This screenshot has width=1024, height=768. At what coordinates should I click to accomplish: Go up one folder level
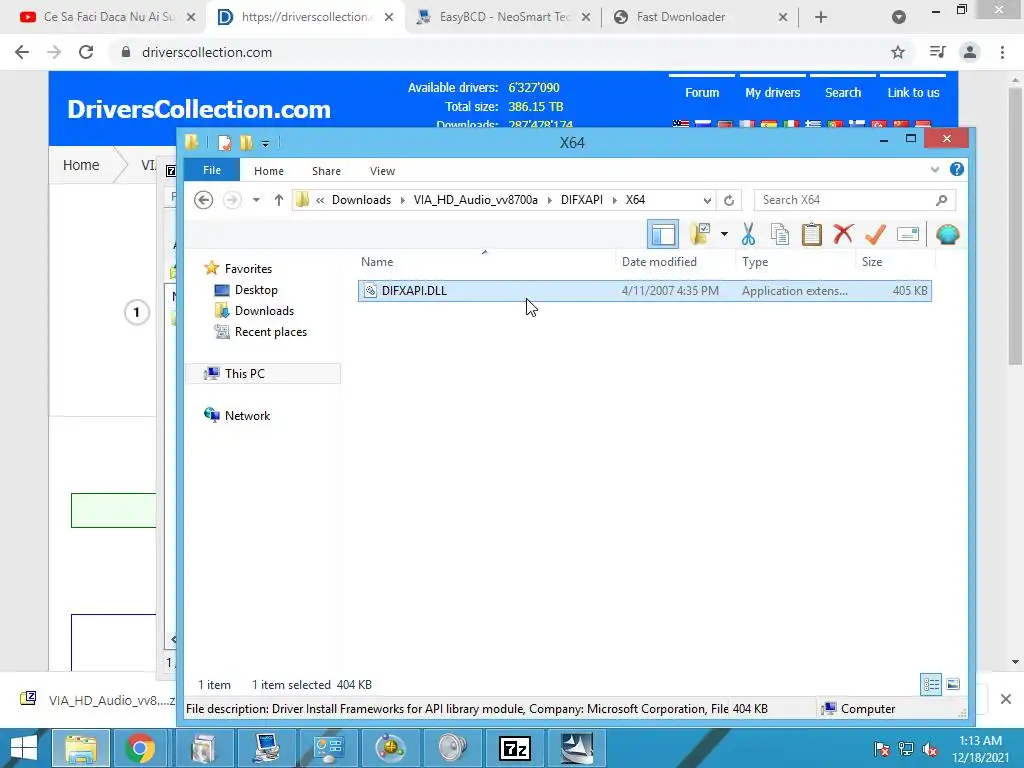(x=279, y=200)
